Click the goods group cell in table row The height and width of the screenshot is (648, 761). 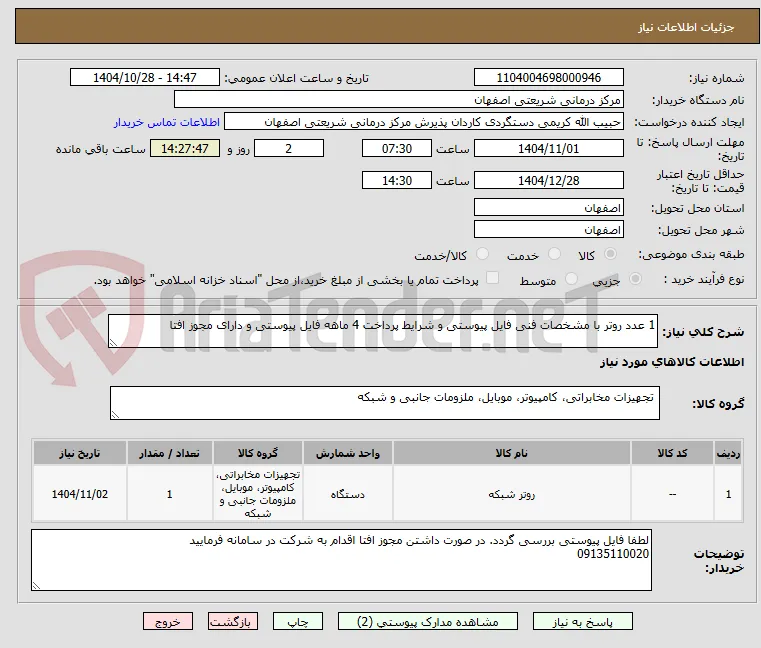[x=258, y=494]
